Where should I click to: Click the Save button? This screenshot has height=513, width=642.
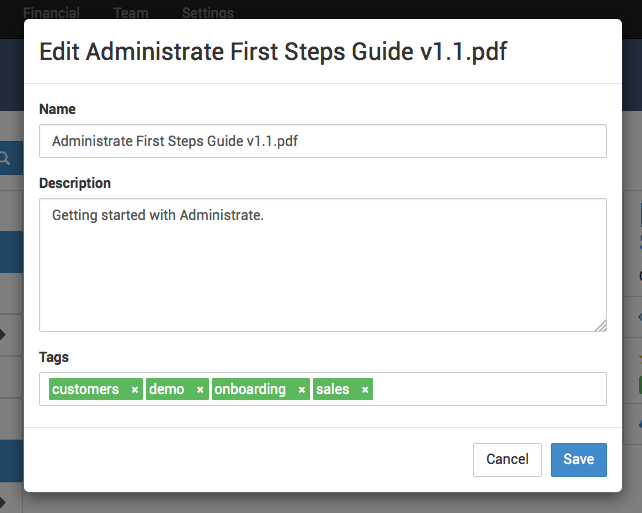pyautogui.click(x=579, y=459)
